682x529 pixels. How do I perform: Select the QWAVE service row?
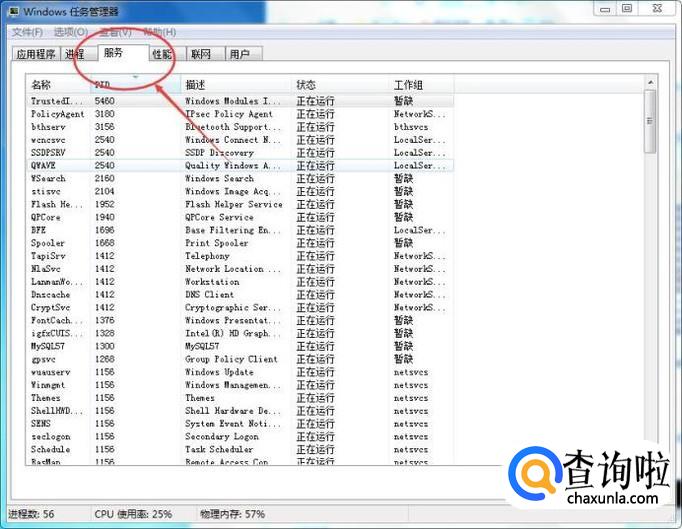tap(240, 166)
